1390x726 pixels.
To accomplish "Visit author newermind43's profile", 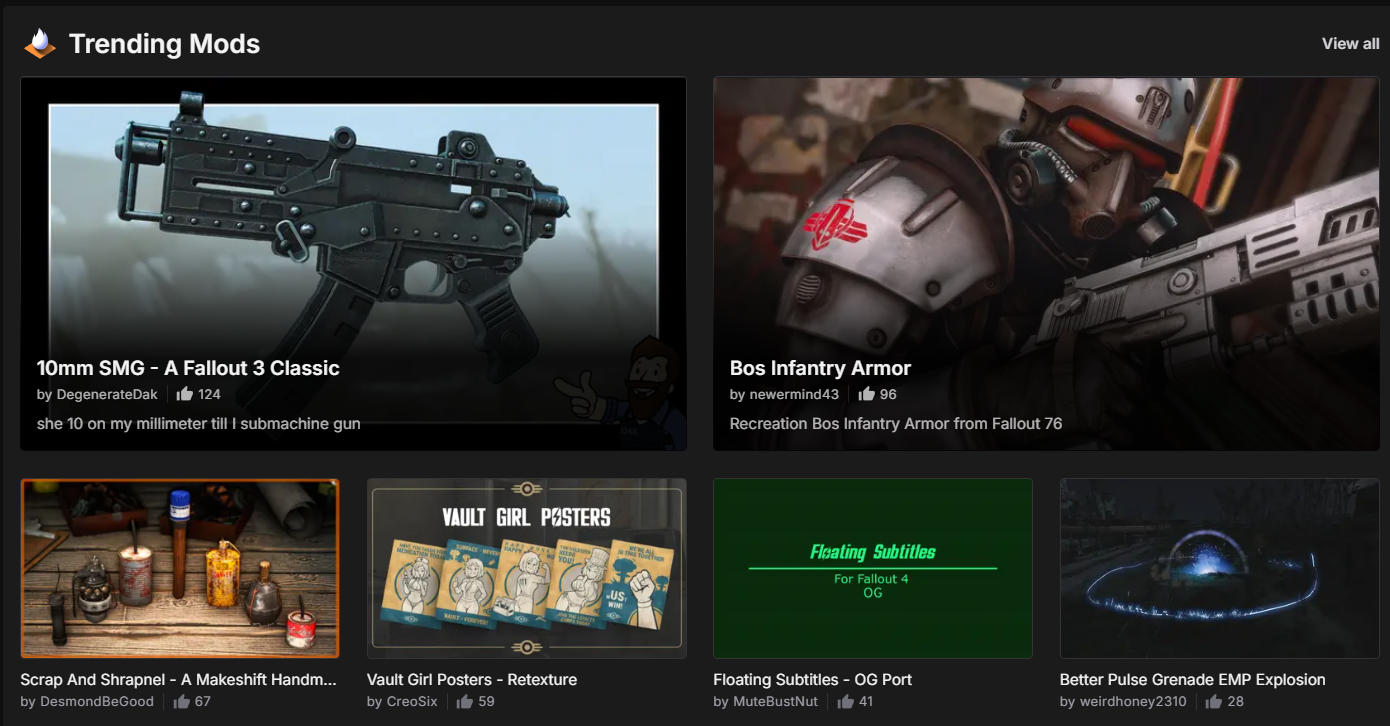I will click(794, 394).
